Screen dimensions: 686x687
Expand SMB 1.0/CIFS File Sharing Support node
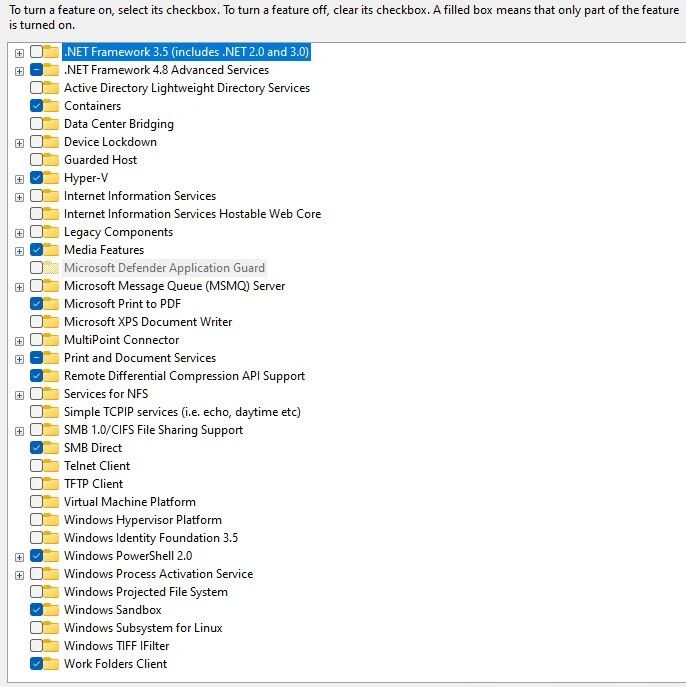(x=19, y=431)
